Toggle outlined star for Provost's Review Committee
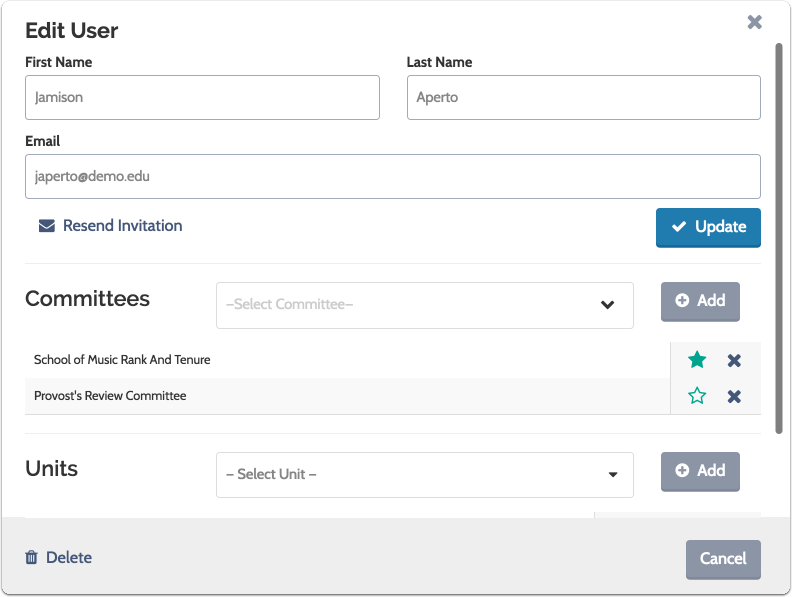792x597 pixels. pos(697,396)
